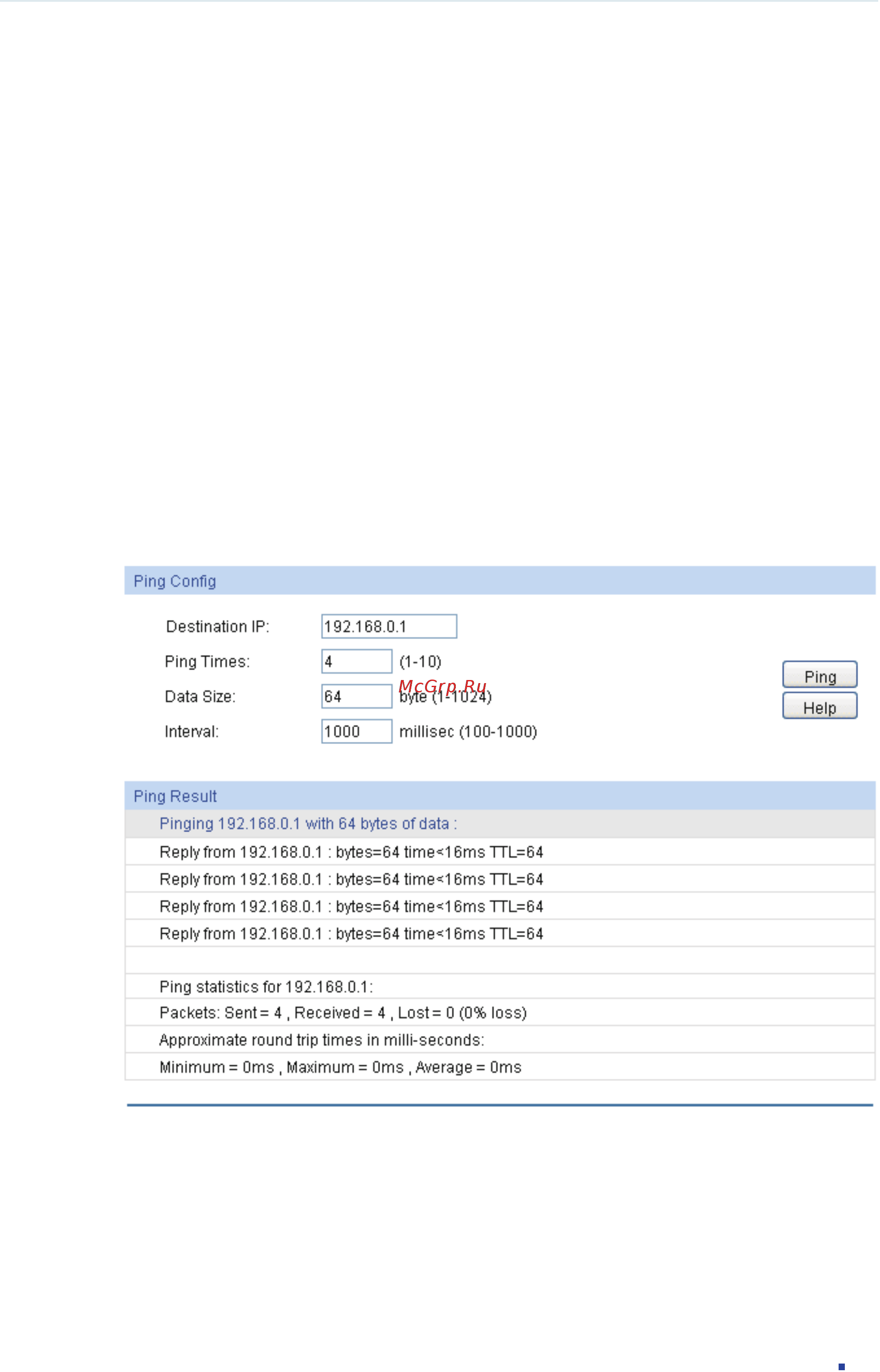Select the 'Packets: Sent = 4' row
Viewport: 880px width, 1372px height.
tap(500, 1013)
